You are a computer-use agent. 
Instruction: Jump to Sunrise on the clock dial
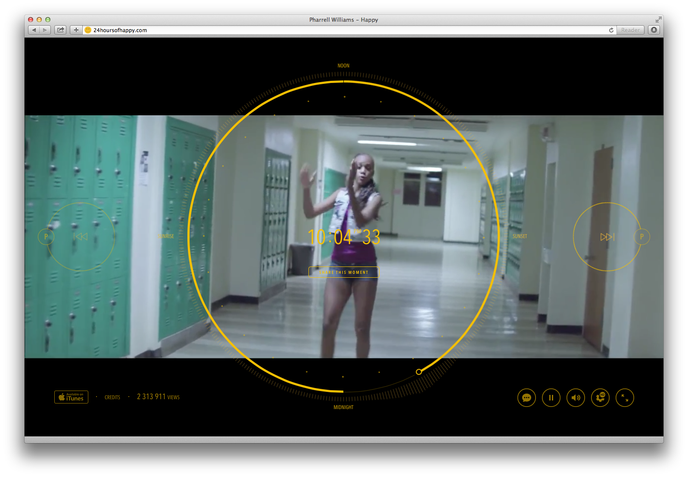tap(167, 237)
